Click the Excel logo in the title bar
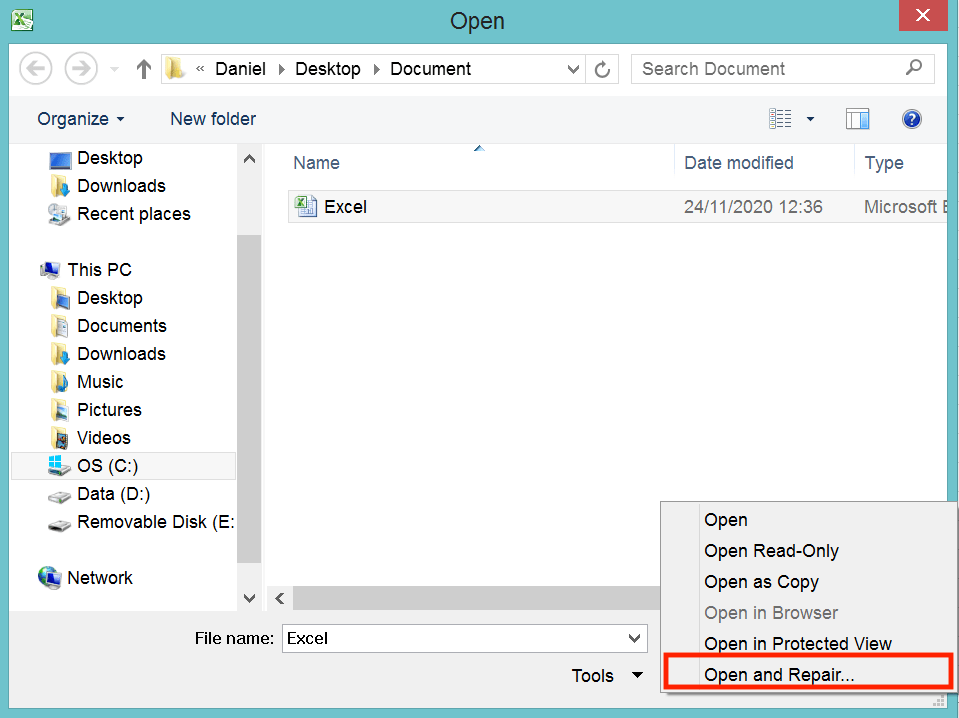 tap(22, 19)
